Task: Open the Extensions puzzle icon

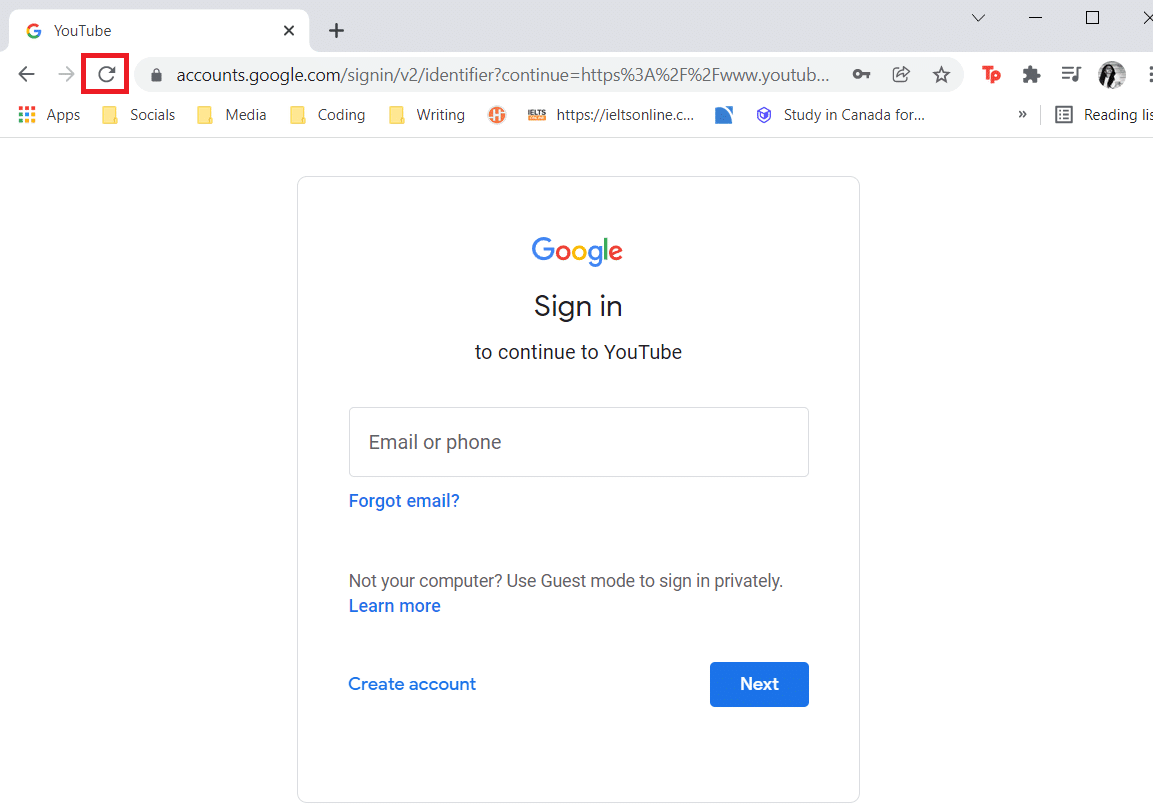Action: (x=1031, y=74)
